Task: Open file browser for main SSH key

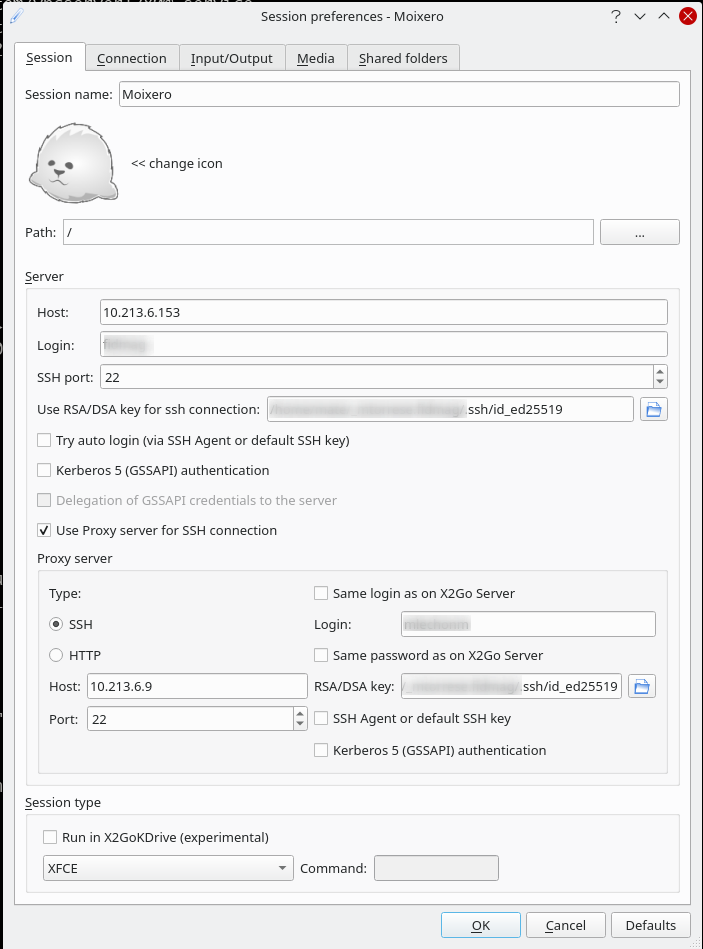Action: point(653,409)
